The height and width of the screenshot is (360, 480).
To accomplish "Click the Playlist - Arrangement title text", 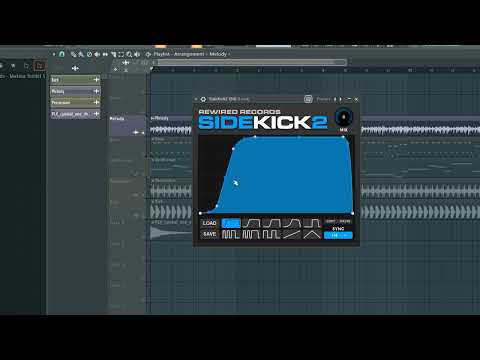I will click(x=179, y=54).
